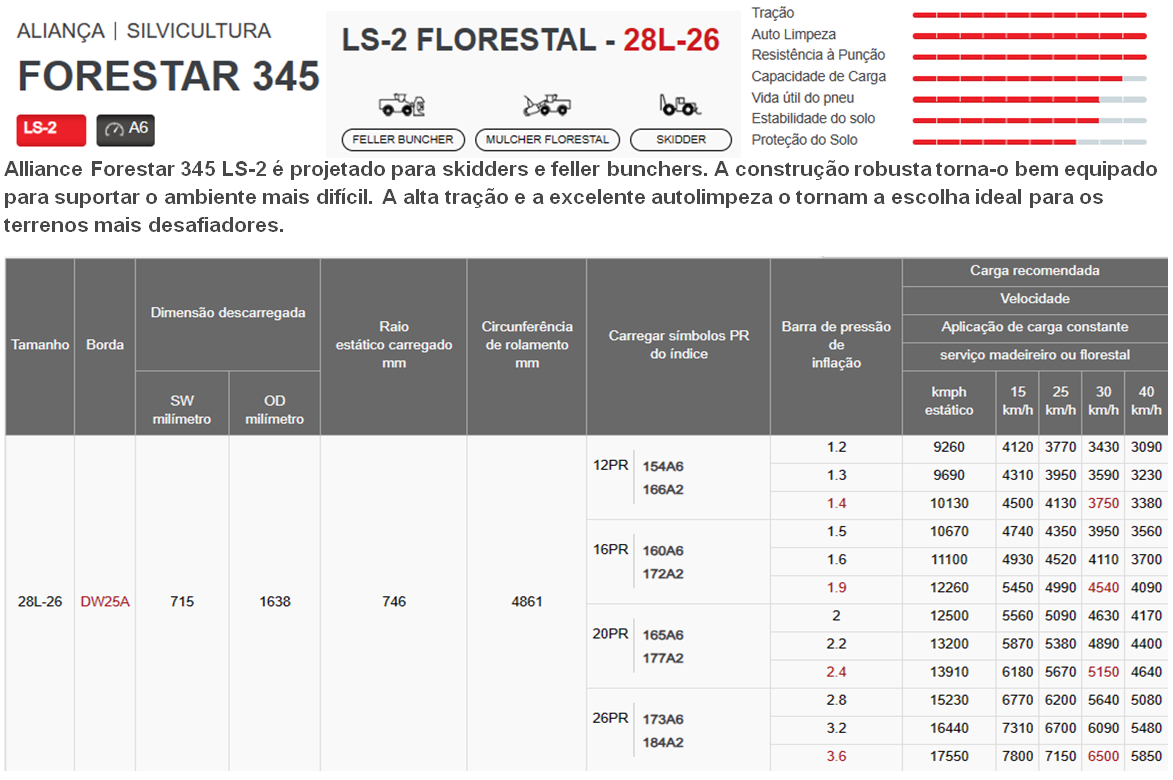Screen dimensions: 1173x780
Task: Click the speedometer icon in the A6 badge
Action: point(114,129)
